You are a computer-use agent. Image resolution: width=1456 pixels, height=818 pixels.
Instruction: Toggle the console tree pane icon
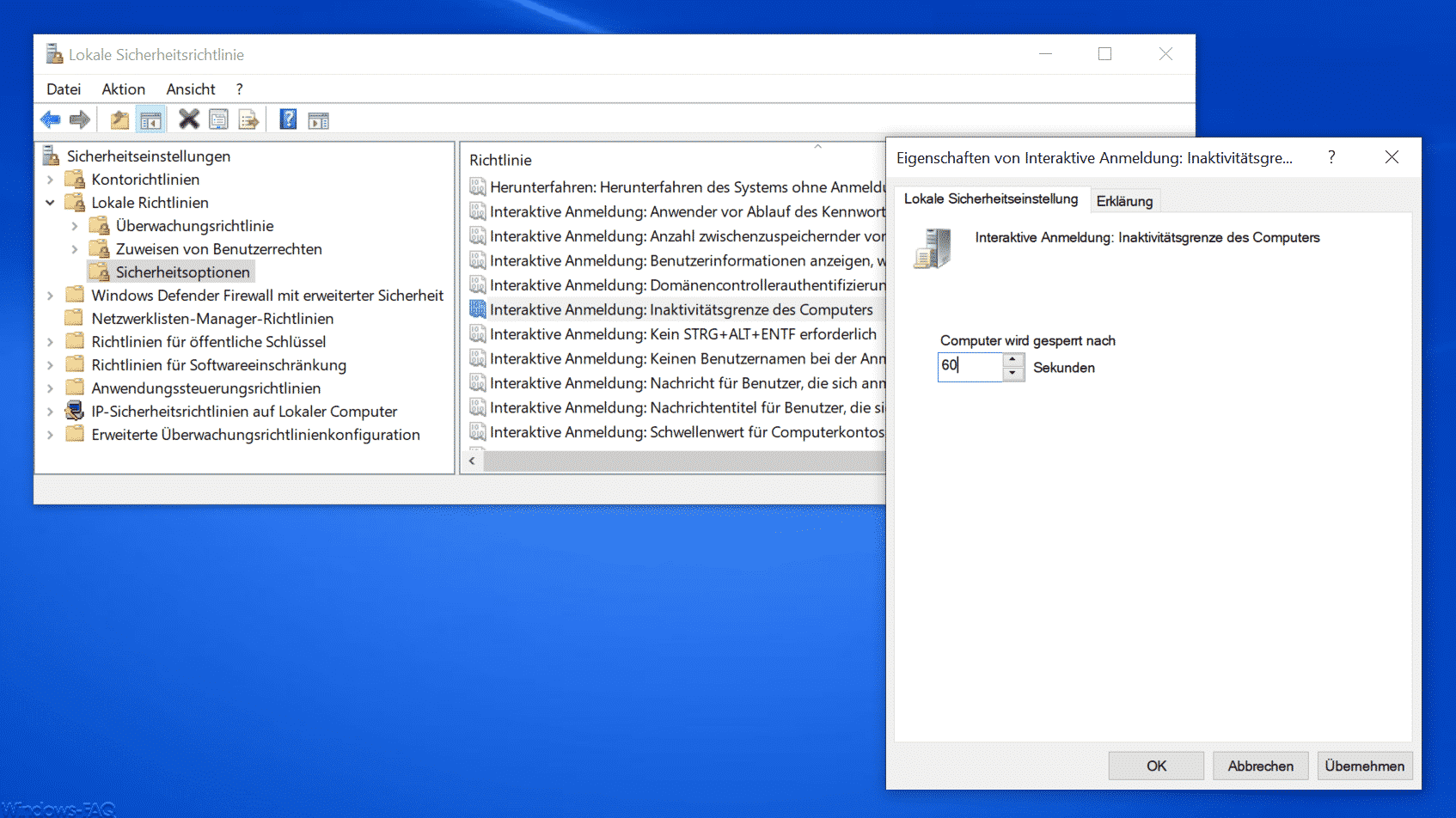point(150,120)
